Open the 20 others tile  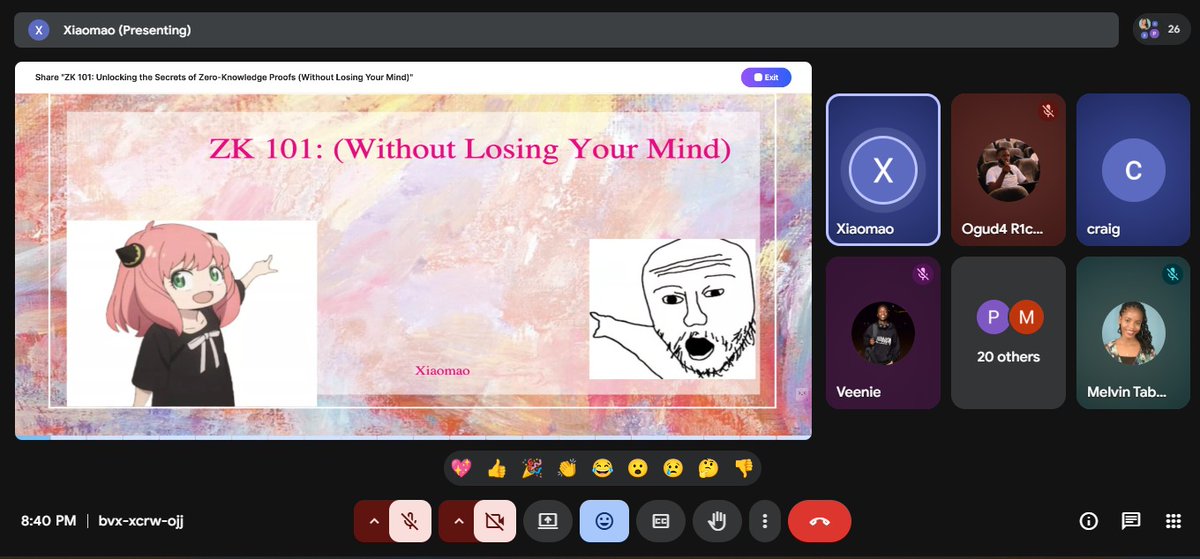click(x=1007, y=333)
